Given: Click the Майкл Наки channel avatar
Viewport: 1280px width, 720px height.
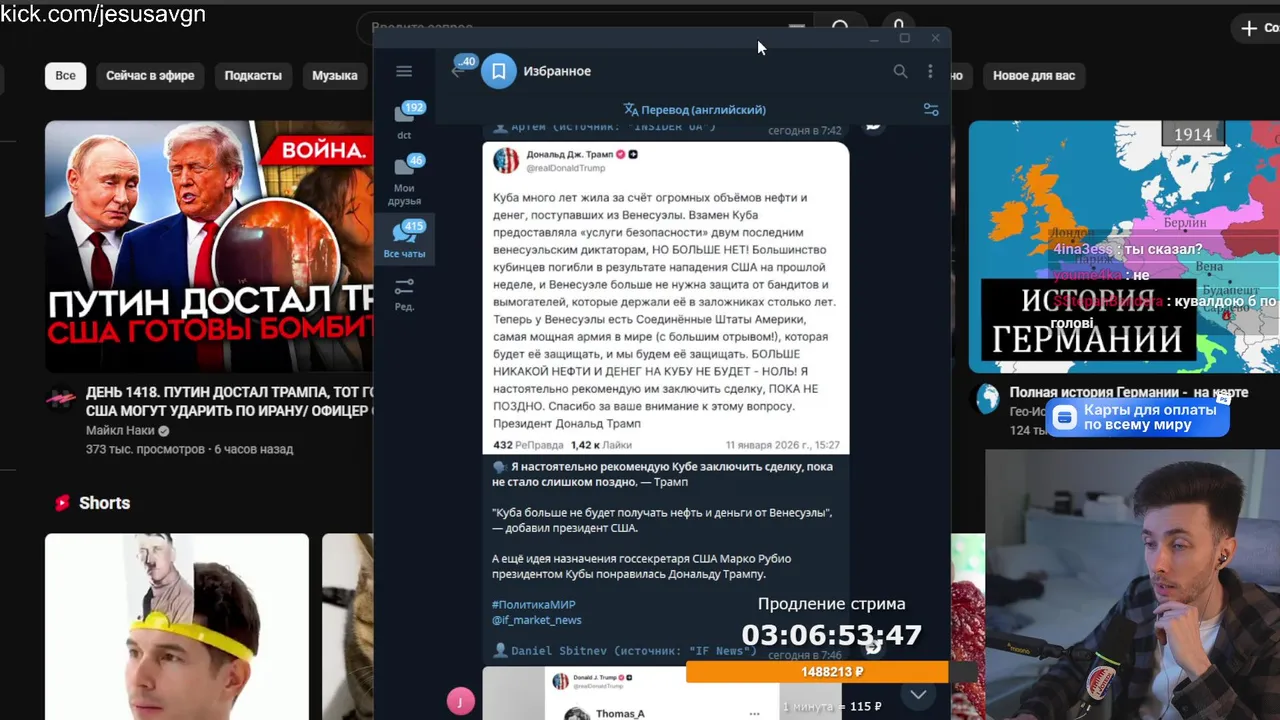Looking at the screenshot, I should click(60, 398).
